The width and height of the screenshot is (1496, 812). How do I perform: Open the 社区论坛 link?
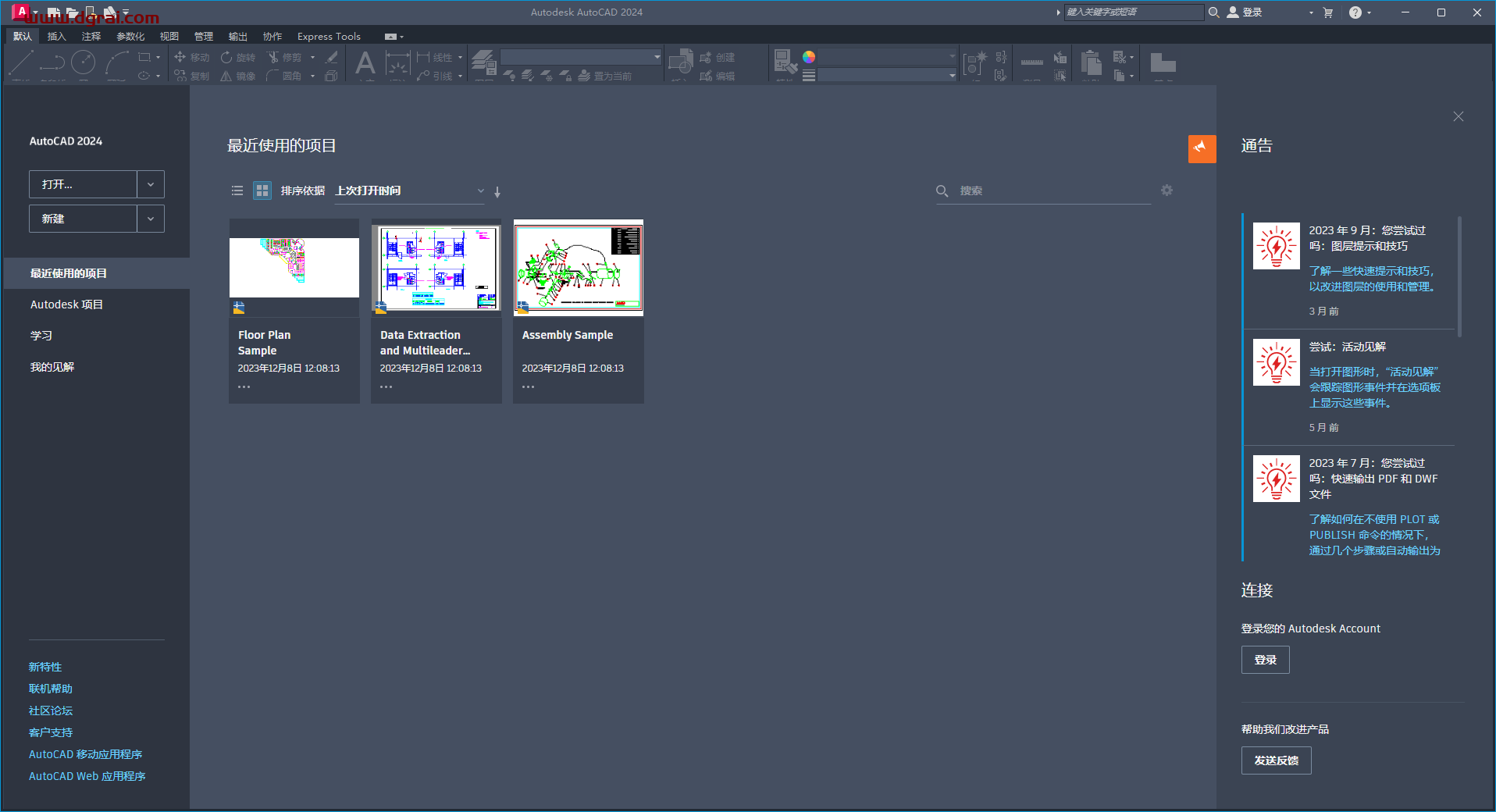tap(51, 710)
